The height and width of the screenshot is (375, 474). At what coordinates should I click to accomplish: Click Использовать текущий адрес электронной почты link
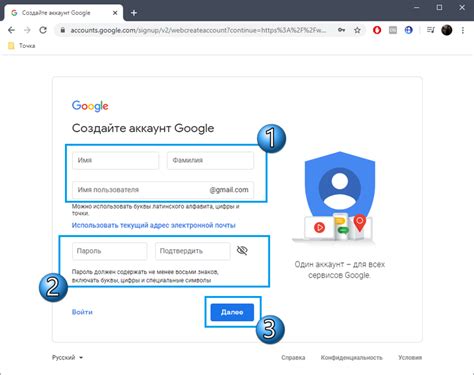154,225
